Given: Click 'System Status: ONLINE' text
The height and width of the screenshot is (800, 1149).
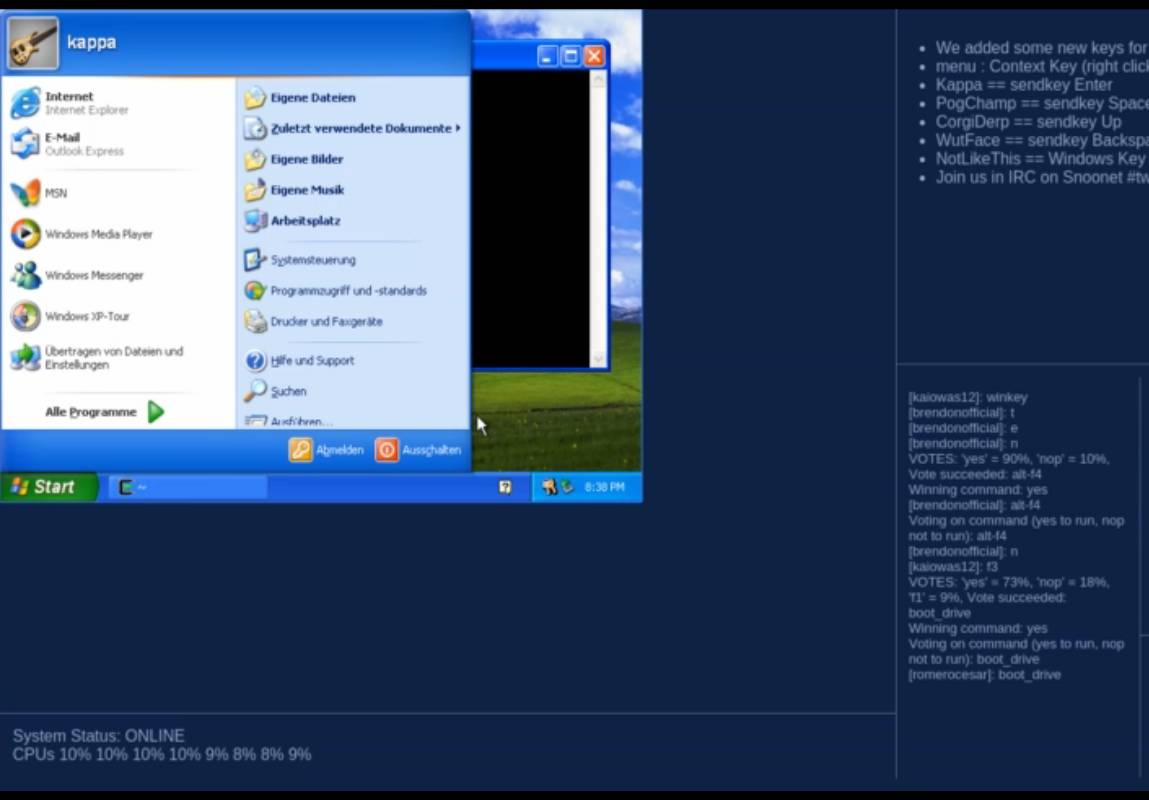Looking at the screenshot, I should tap(98, 736).
